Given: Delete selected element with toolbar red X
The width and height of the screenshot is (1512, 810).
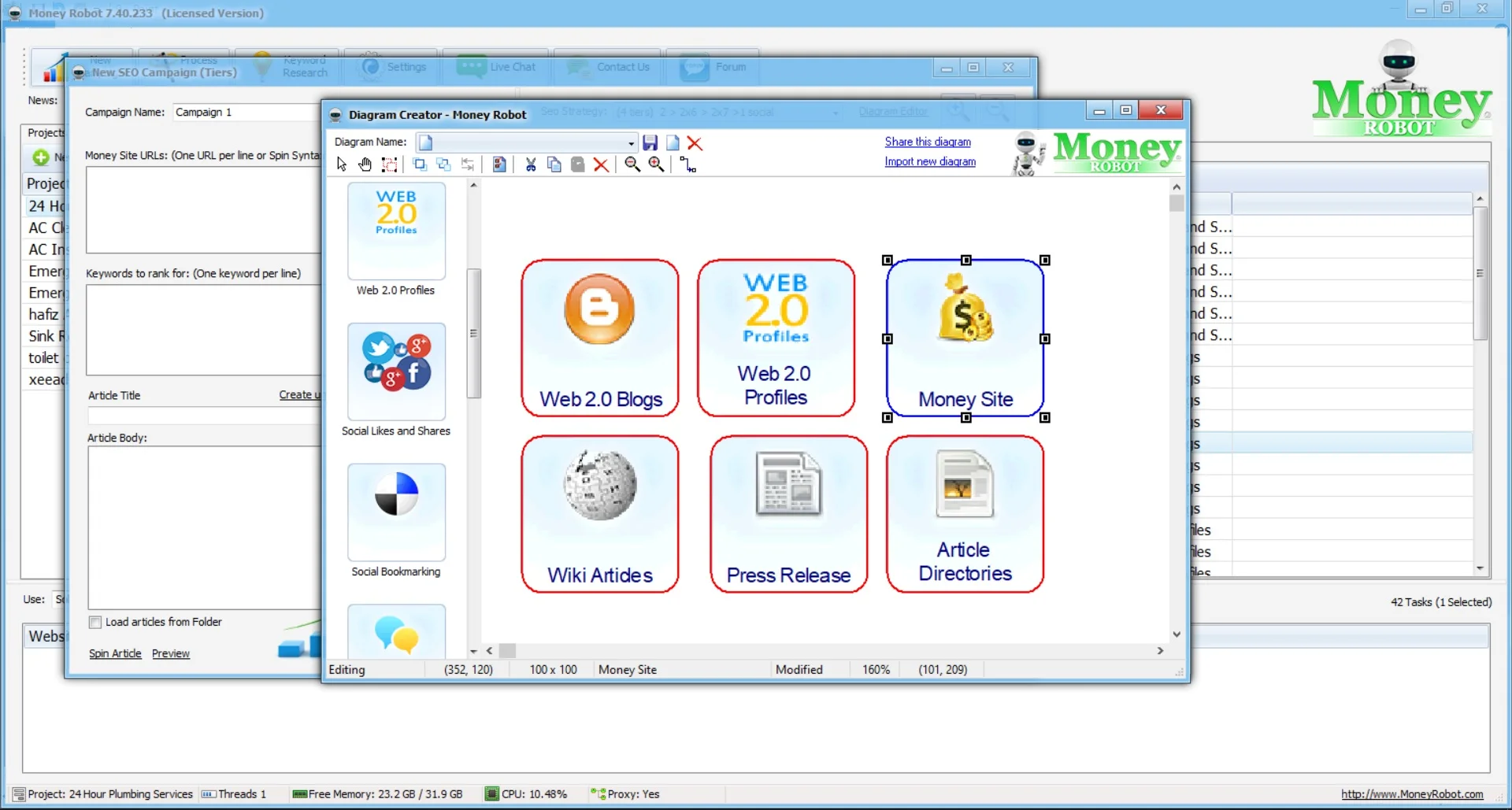Looking at the screenshot, I should coord(601,165).
